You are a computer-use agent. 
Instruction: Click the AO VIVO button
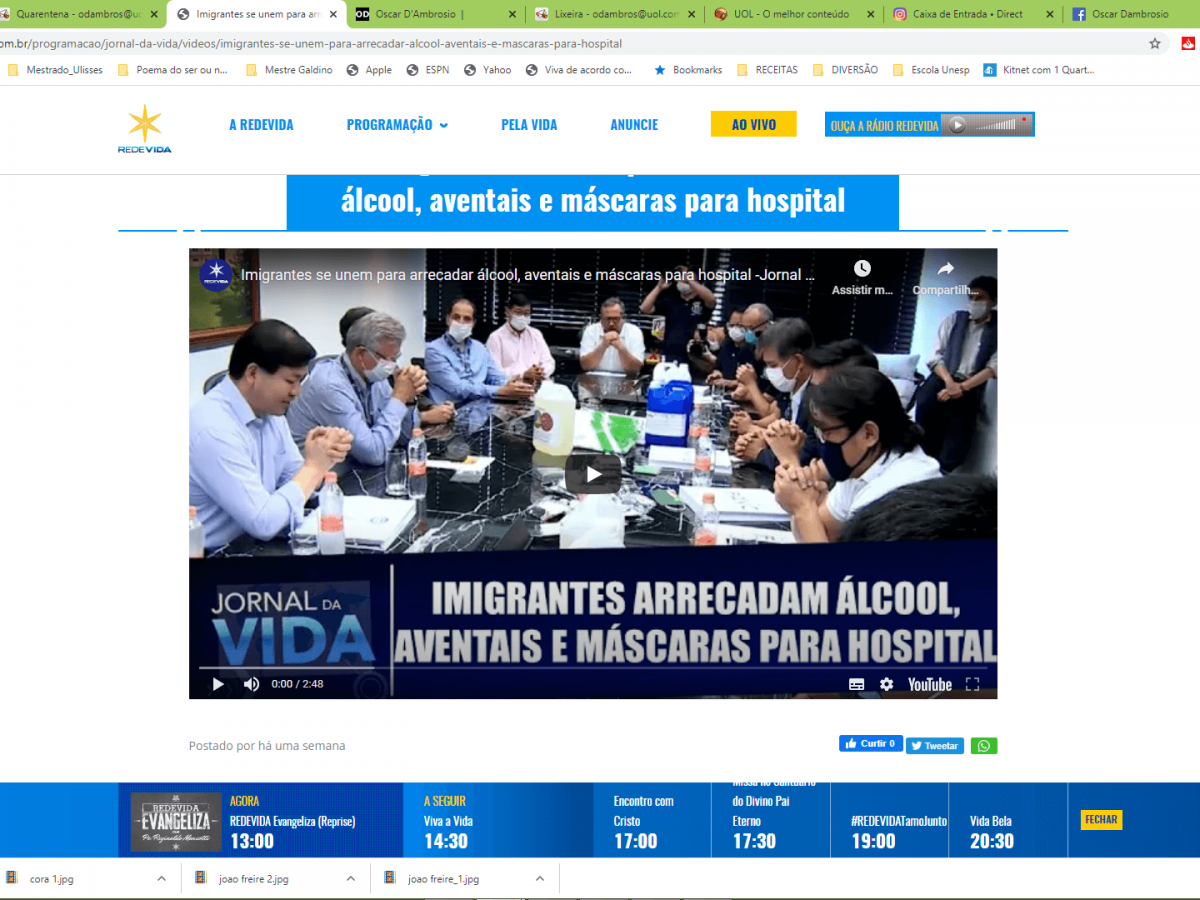tap(754, 124)
